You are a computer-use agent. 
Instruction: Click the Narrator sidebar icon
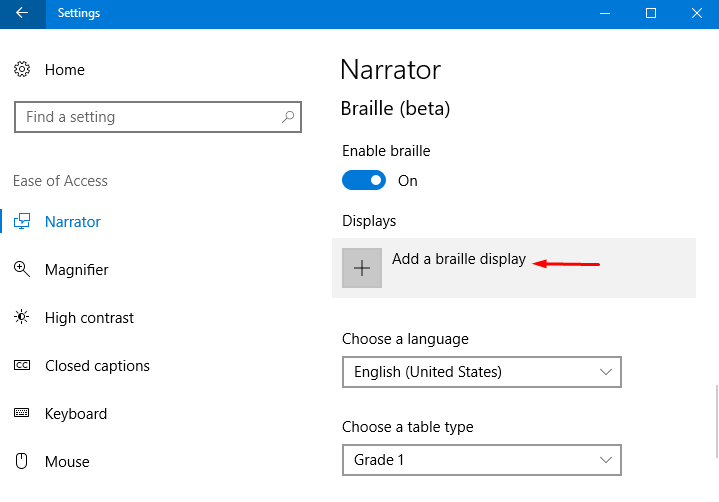[22, 221]
